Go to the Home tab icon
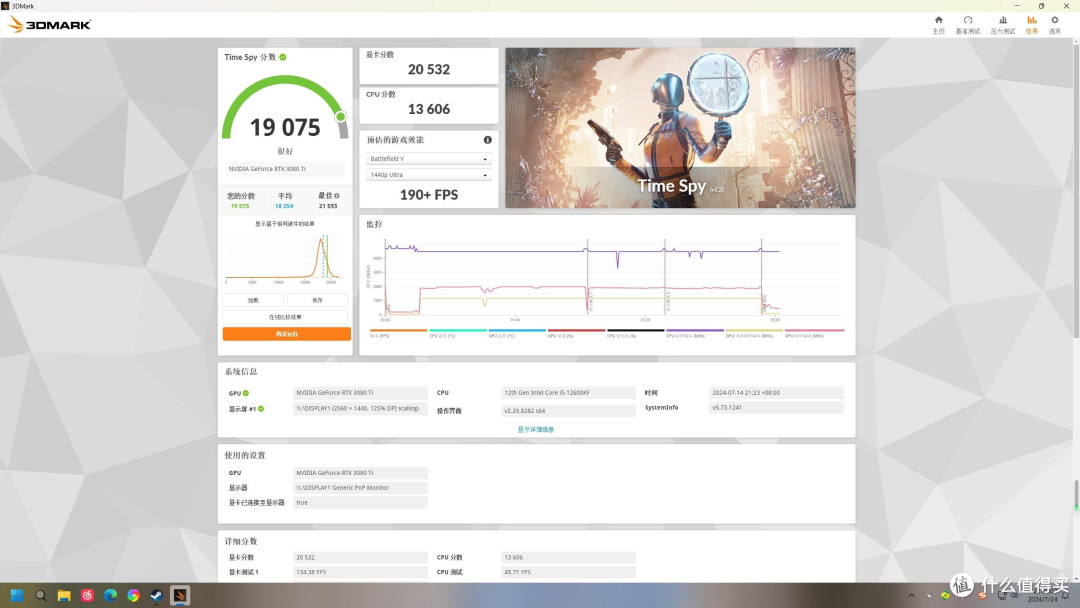Screen dimensions: 1080x608 (x=938, y=25)
